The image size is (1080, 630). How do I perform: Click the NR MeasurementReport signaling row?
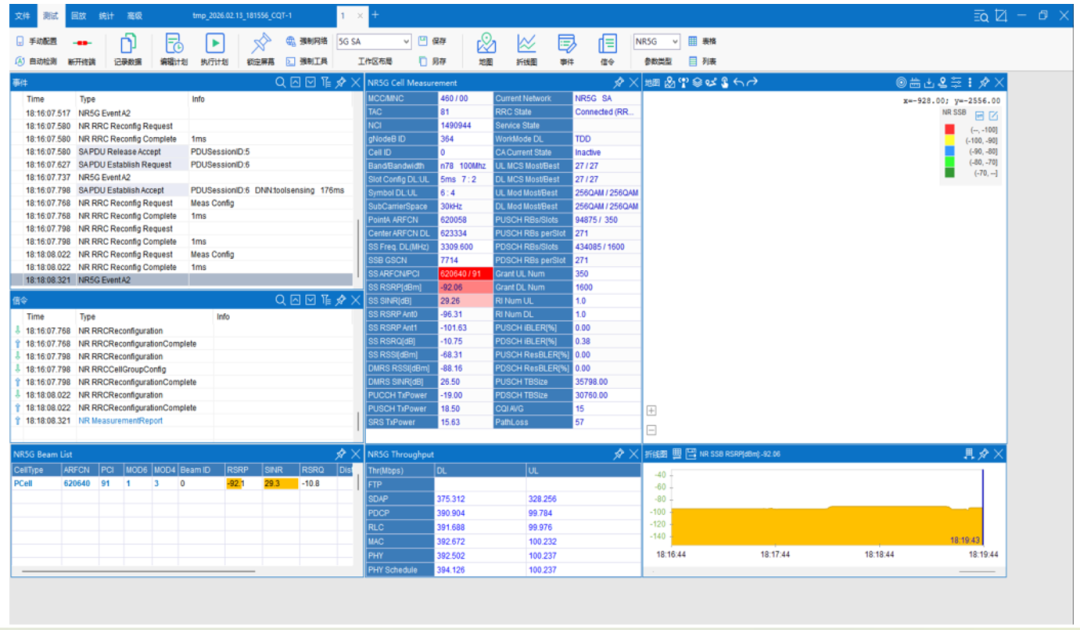click(184, 421)
